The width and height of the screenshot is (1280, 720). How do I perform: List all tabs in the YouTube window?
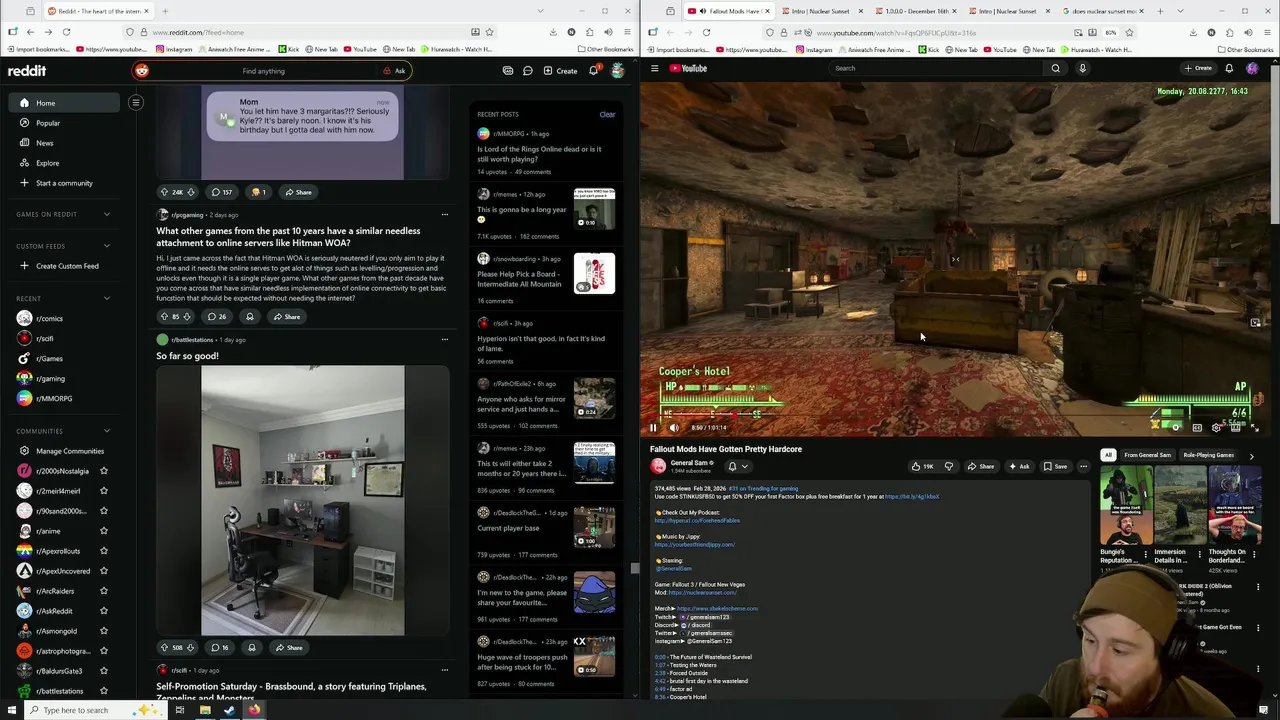click(1181, 11)
